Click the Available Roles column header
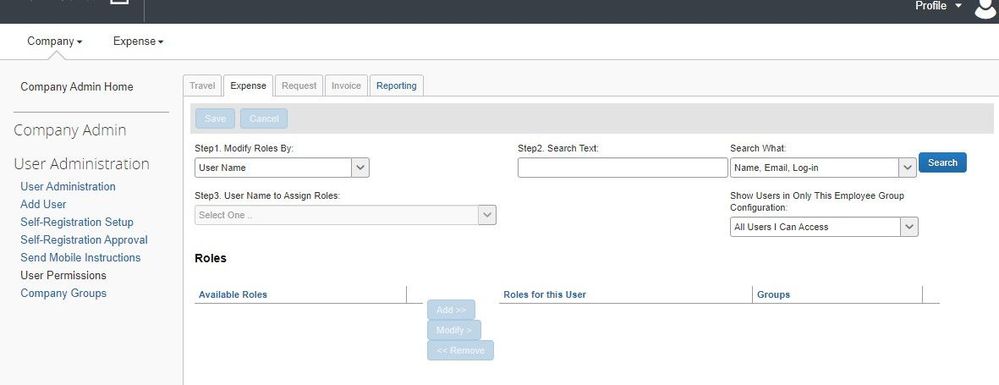999x385 pixels. point(233,294)
